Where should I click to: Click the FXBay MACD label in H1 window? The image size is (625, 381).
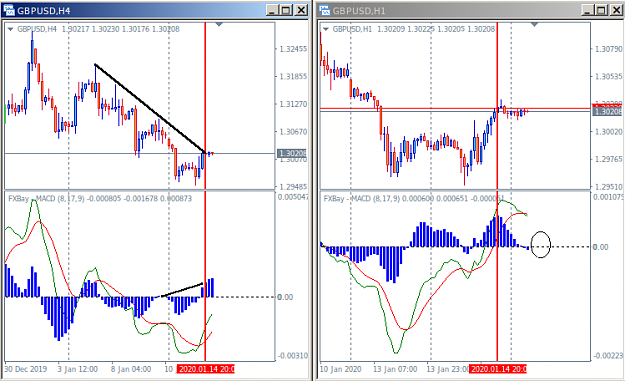[414, 198]
